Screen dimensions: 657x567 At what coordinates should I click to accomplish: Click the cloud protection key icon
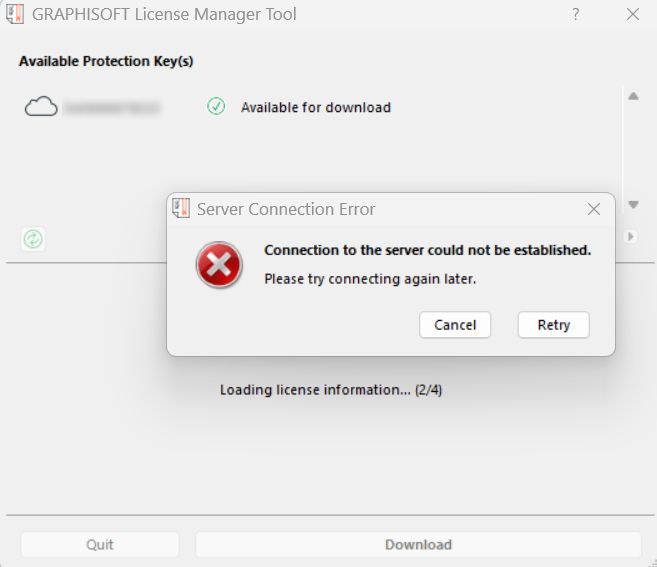[41, 106]
